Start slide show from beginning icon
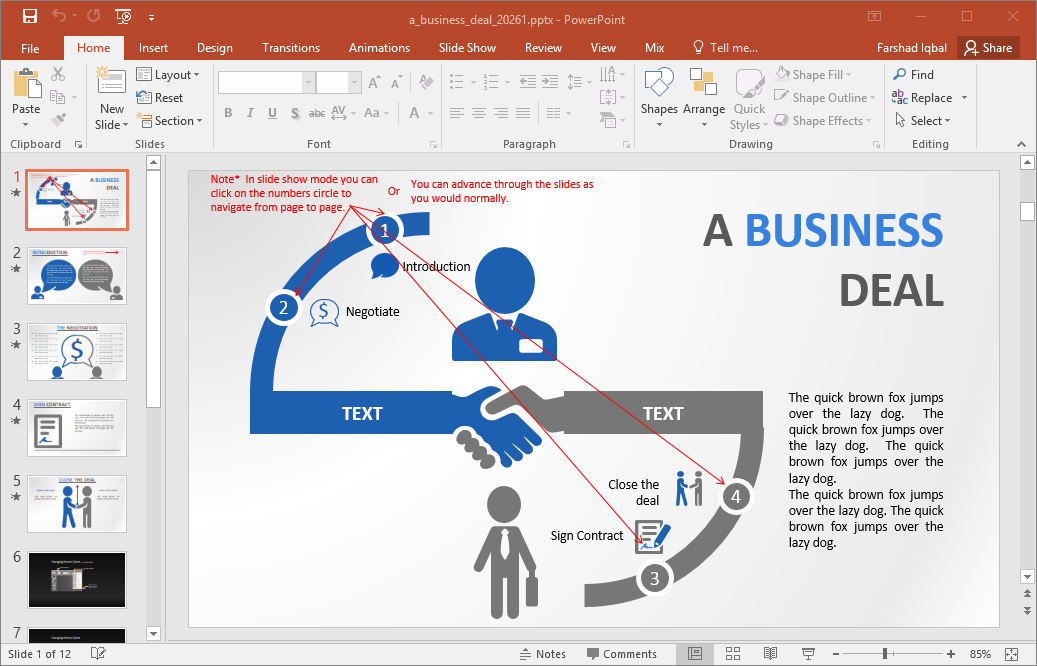 coord(123,16)
